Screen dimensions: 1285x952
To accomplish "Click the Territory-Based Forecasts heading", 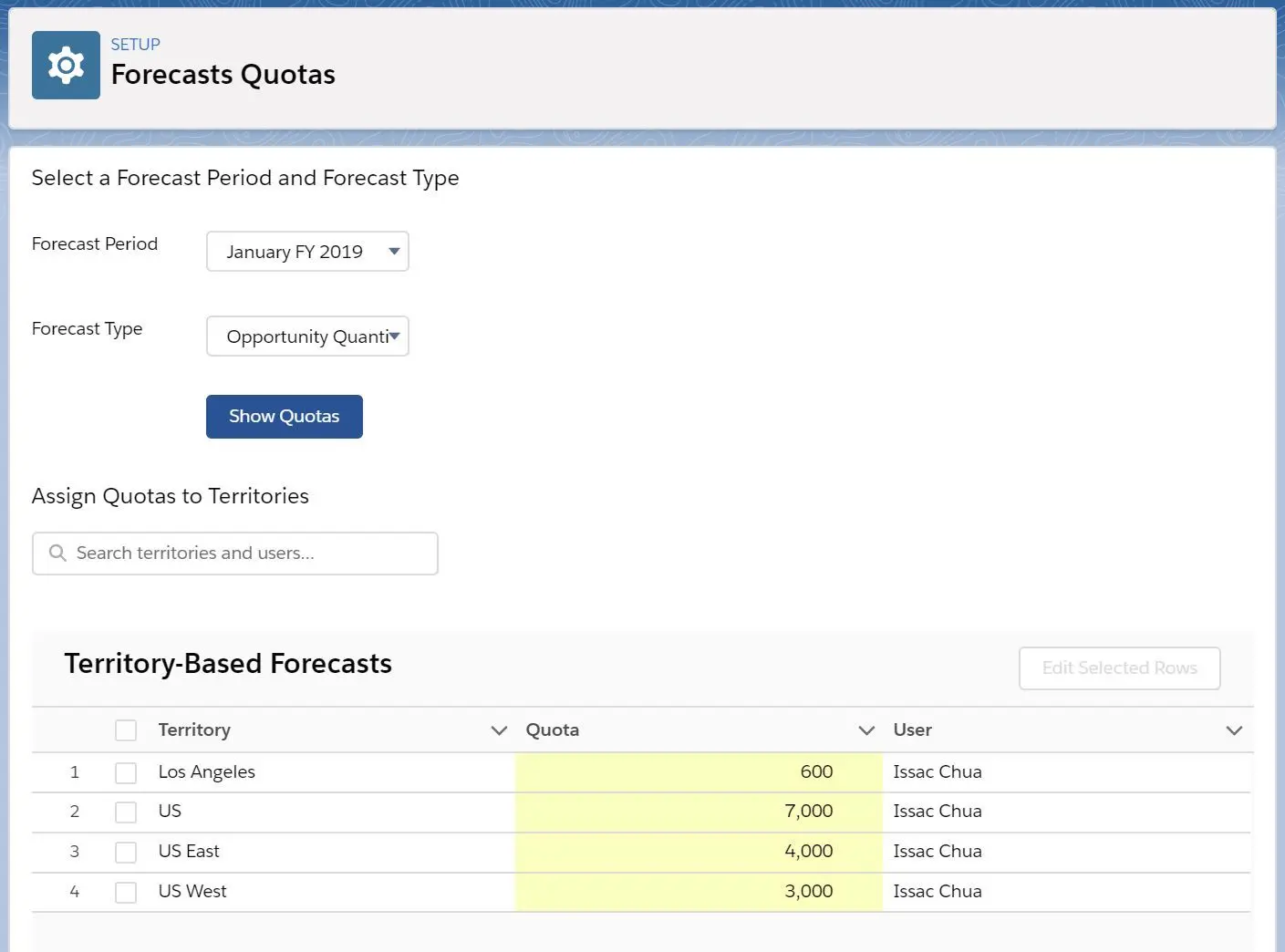I will tap(228, 664).
